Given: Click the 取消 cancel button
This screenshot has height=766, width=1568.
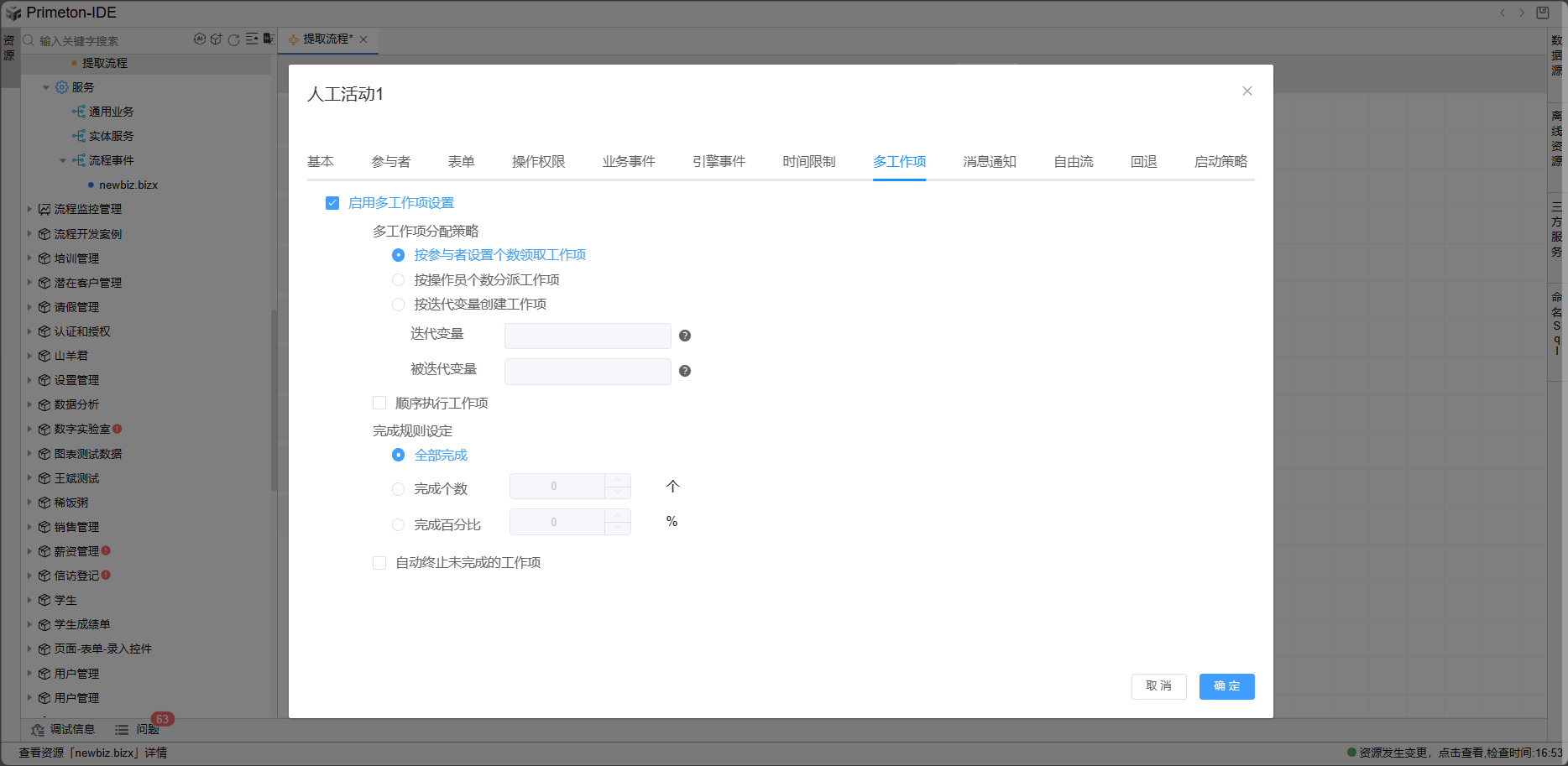Looking at the screenshot, I should coord(1158,686).
